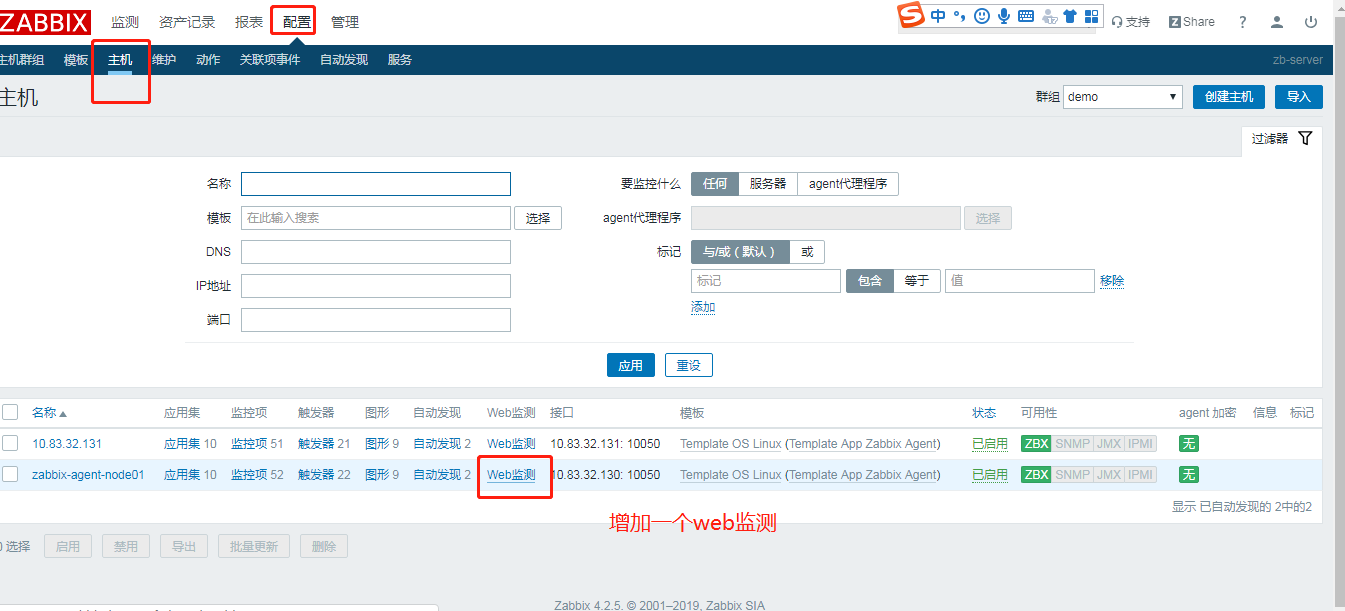Open the soft keyboard icon in Sogou bar
Screen dimensions: 1345x611
(x=1026, y=16)
